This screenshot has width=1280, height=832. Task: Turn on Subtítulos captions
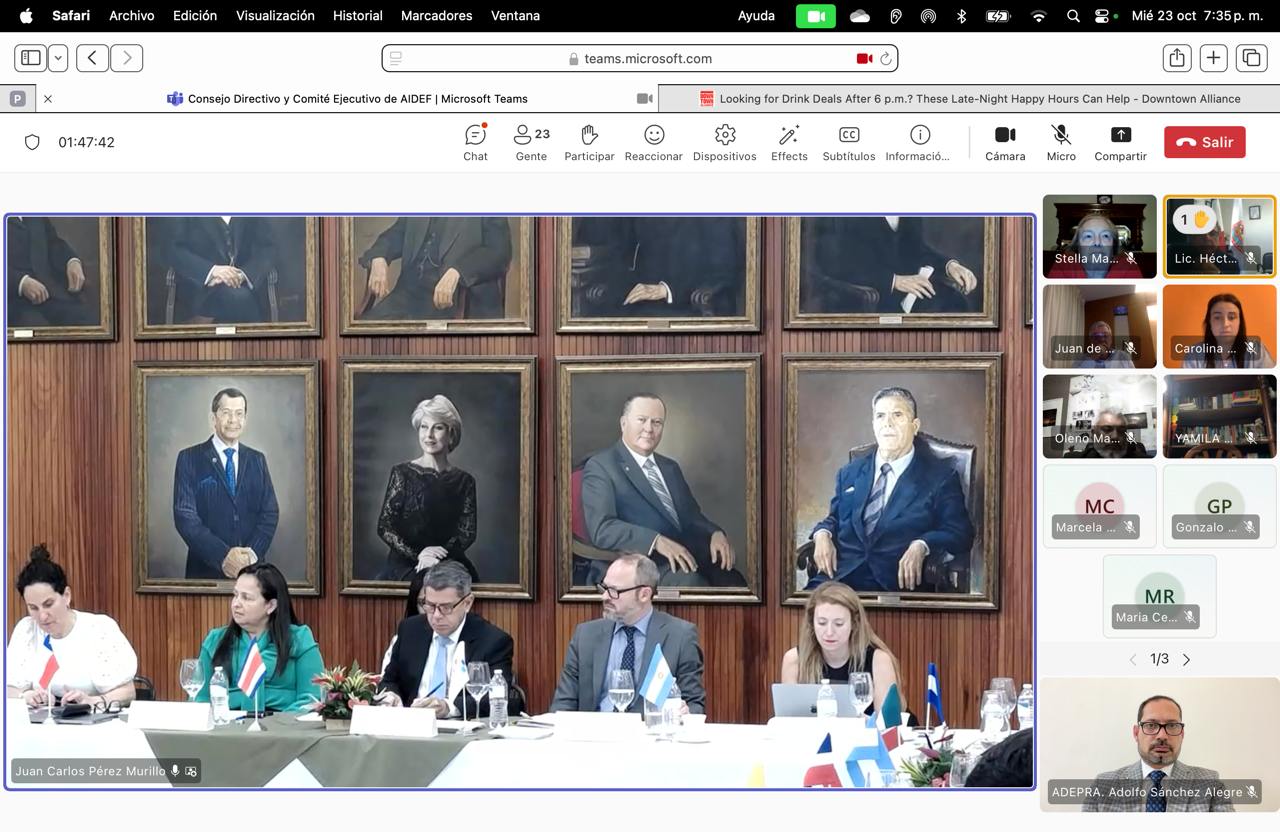click(848, 142)
